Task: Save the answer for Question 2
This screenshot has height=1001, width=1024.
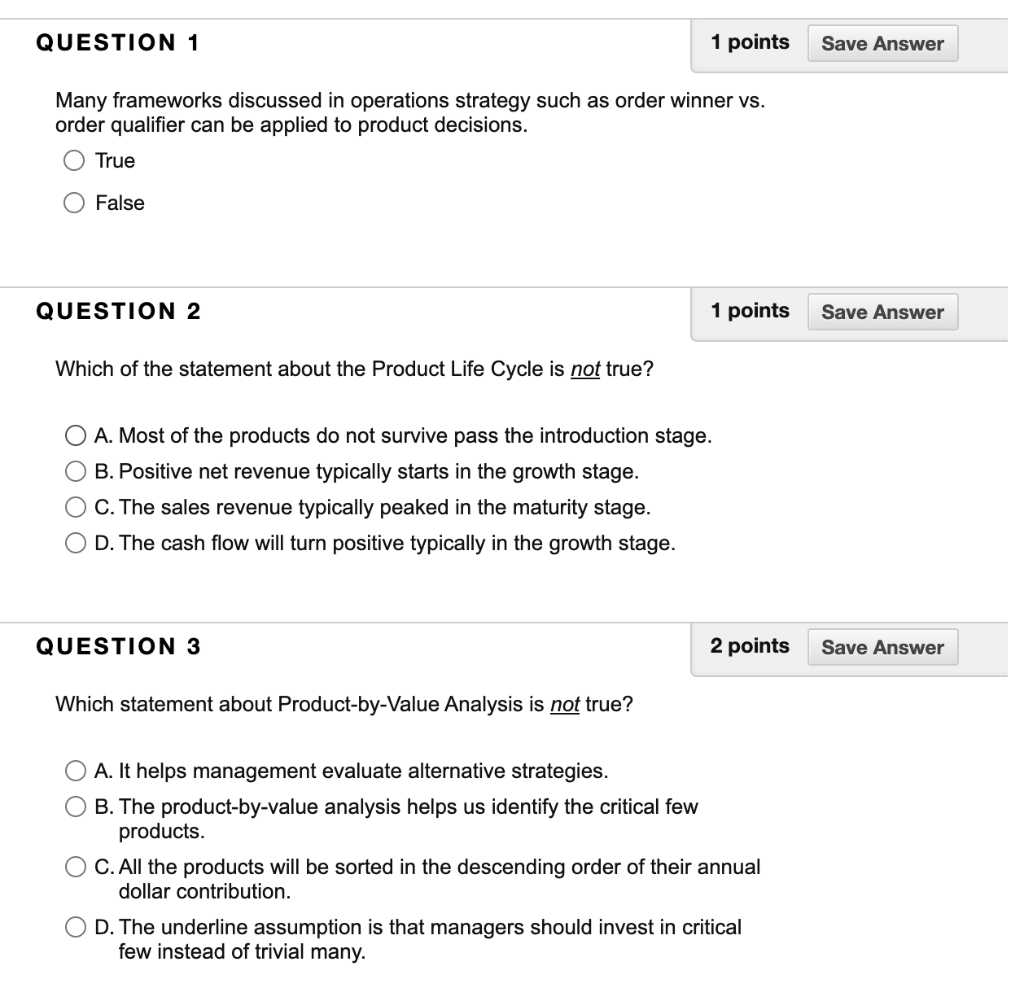Action: [883, 311]
